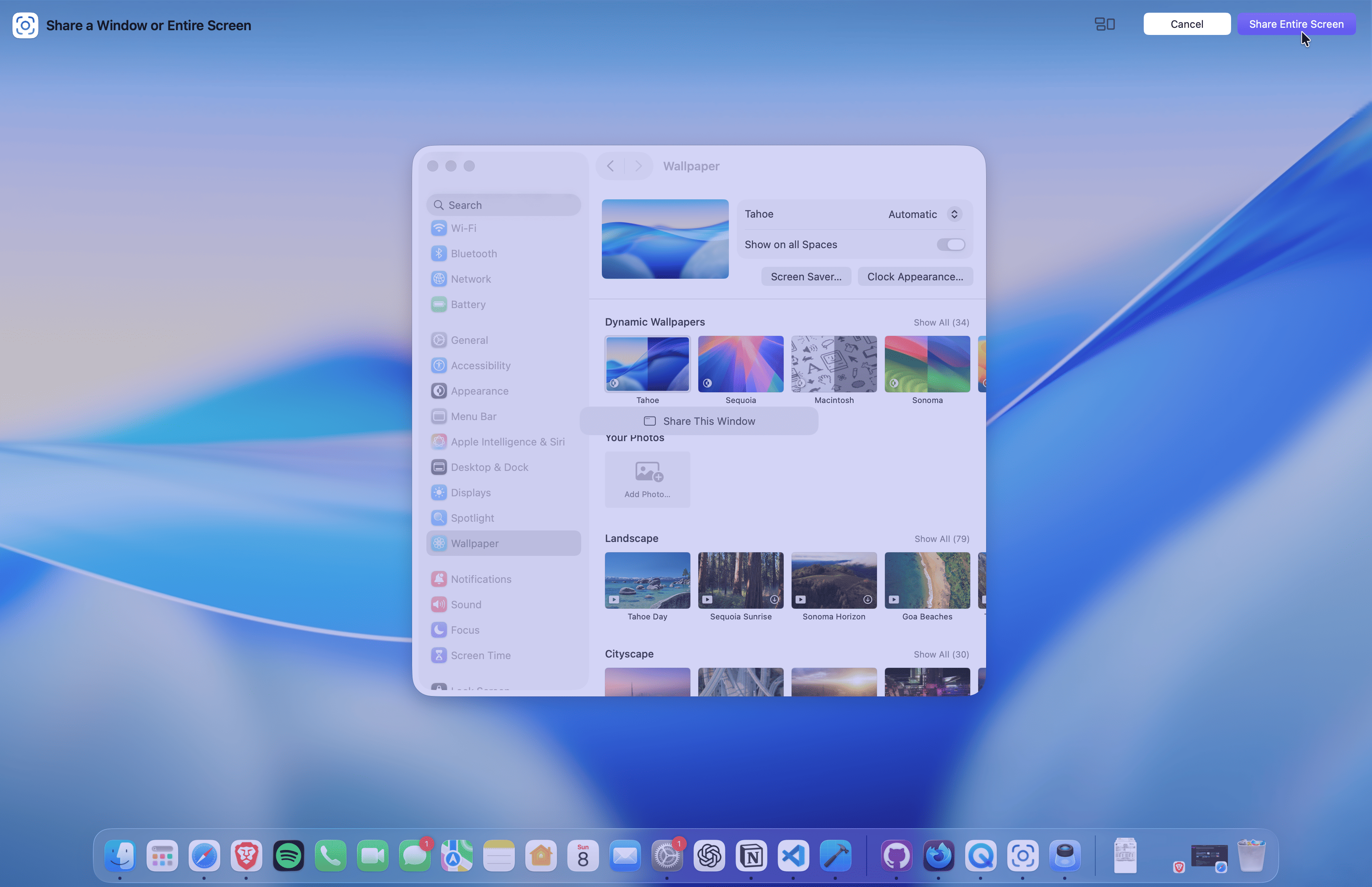Open Brave browser from the Dock
This screenshot has width=1372, height=887.
point(246,856)
